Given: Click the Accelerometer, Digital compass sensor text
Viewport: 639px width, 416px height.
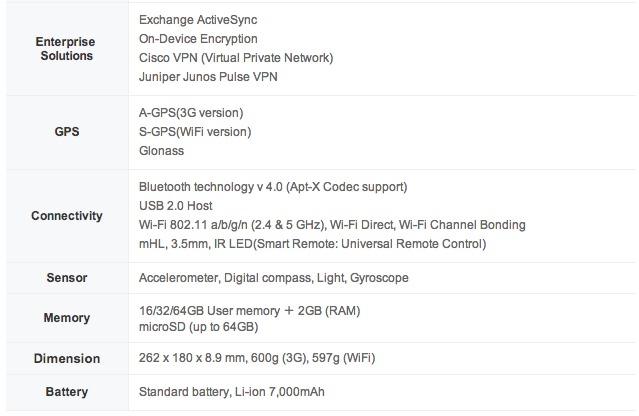Looking at the screenshot, I should (273, 277).
